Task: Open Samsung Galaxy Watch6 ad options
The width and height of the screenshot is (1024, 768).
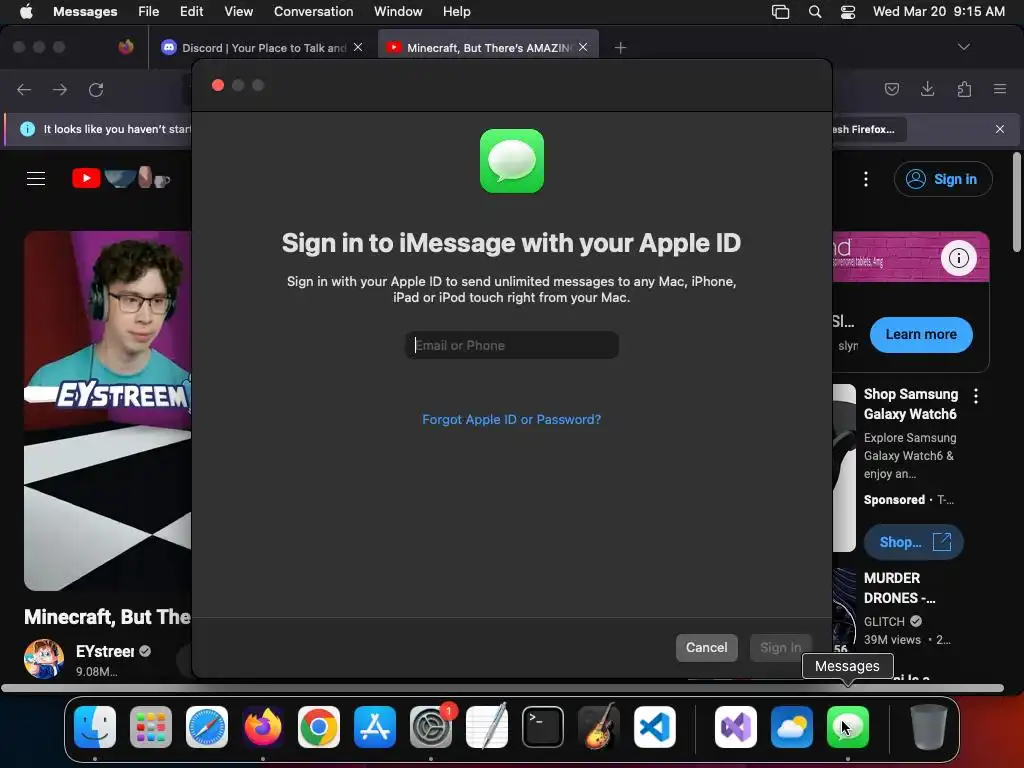Action: pos(976,395)
